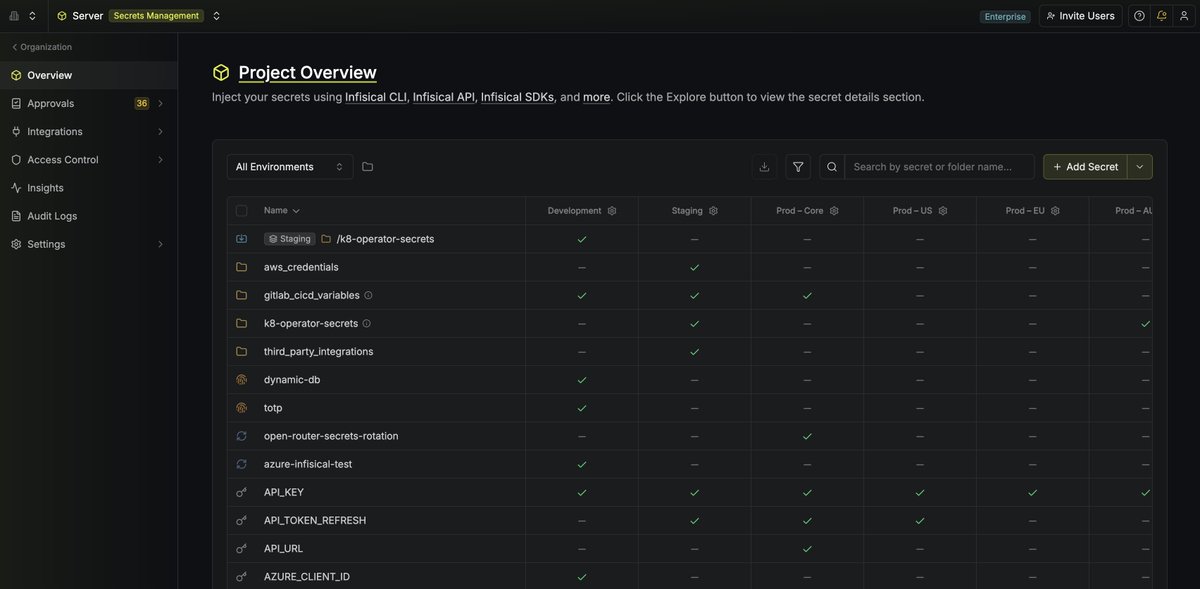Toggle the select-all checkbox in table header

click(x=241, y=211)
